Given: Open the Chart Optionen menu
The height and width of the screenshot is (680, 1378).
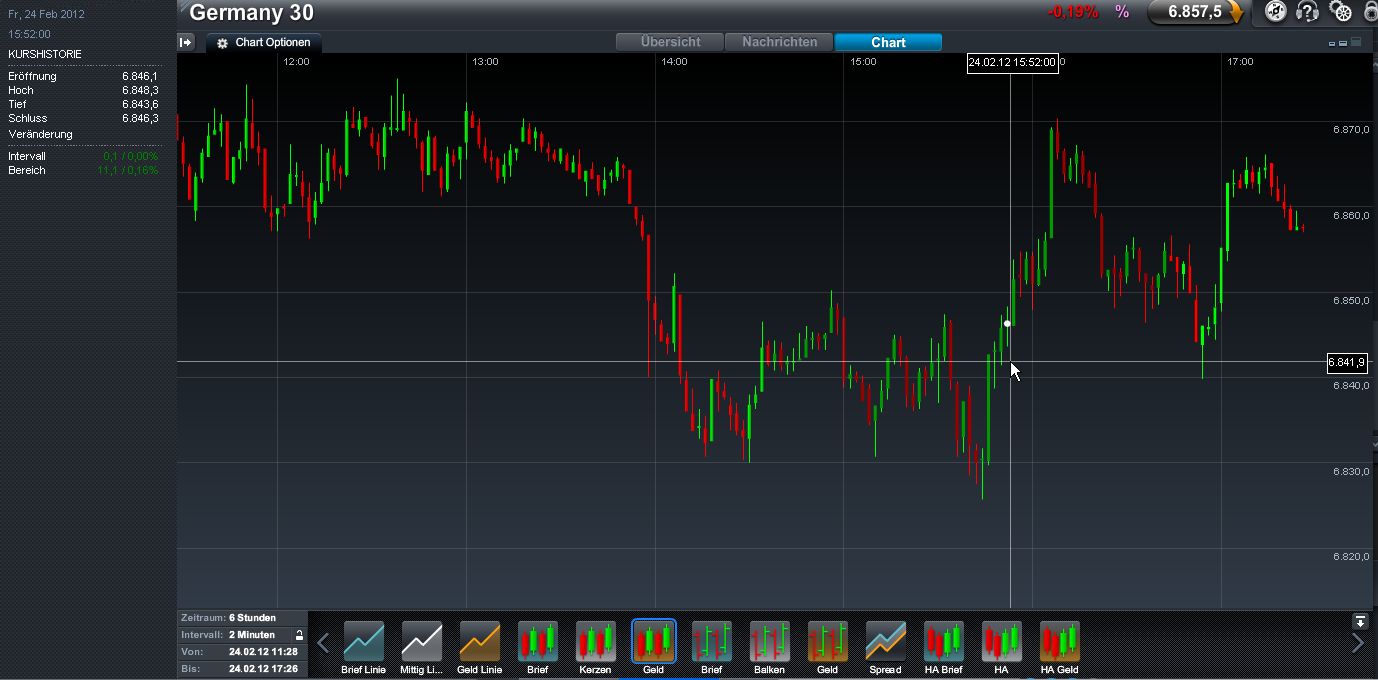Looking at the screenshot, I should click(265, 43).
